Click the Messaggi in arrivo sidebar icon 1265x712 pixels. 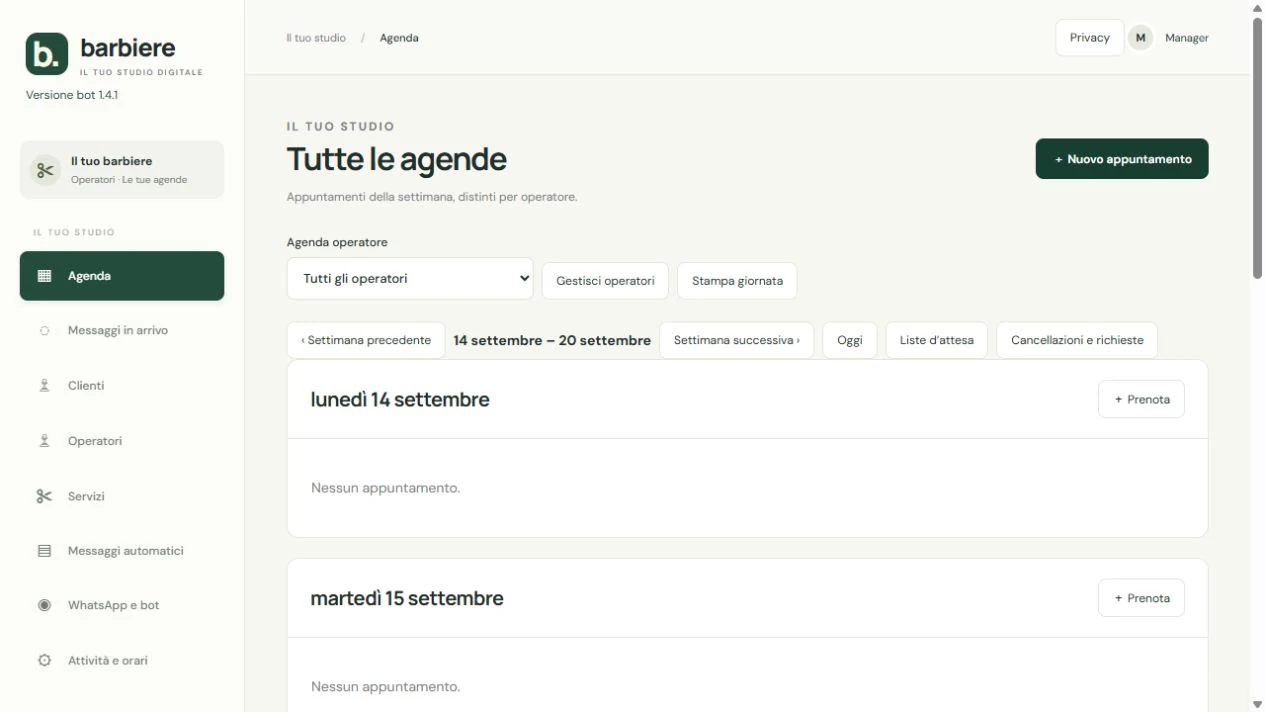pos(44,331)
